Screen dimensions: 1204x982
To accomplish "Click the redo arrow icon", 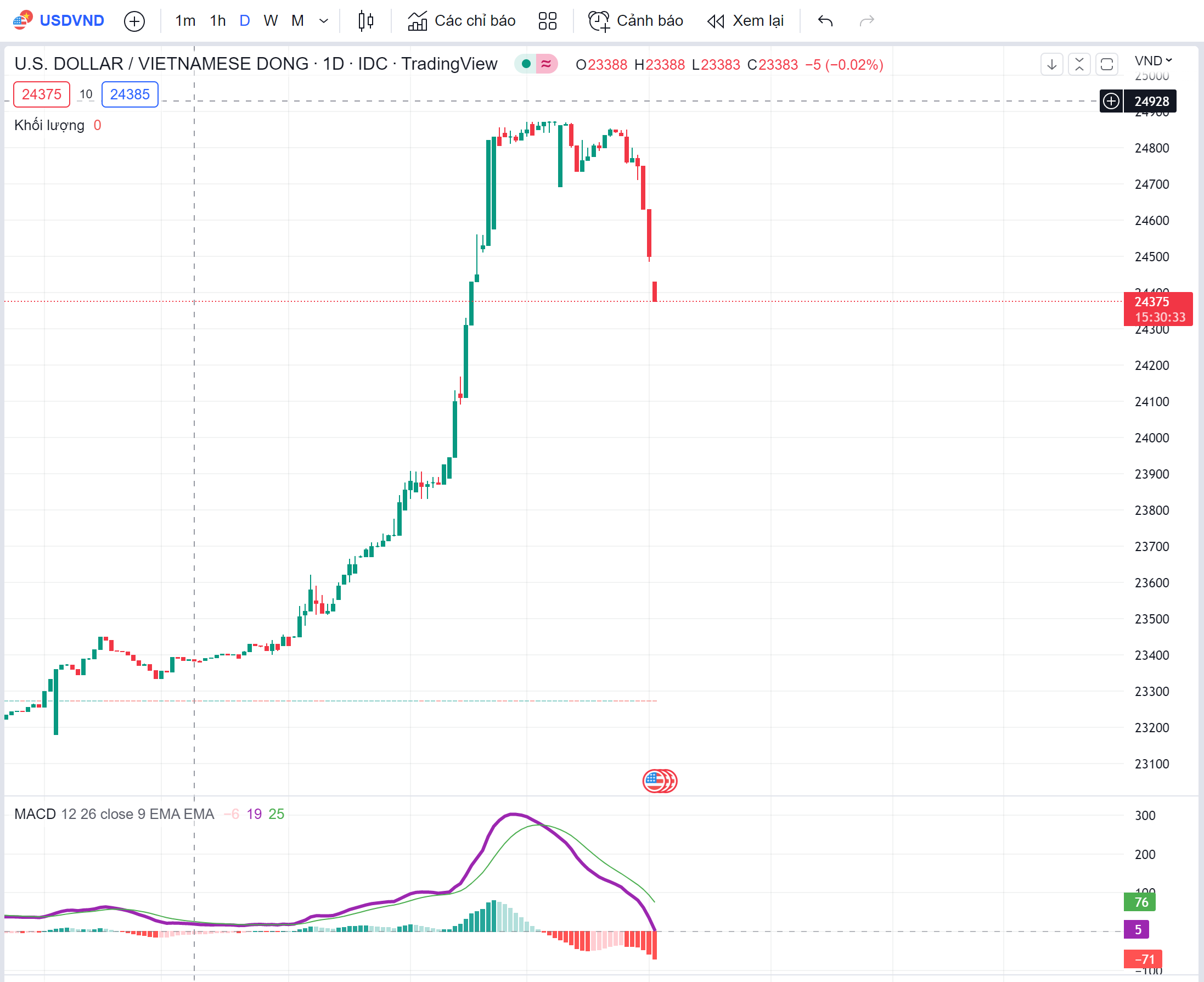I will pyautogui.click(x=867, y=21).
